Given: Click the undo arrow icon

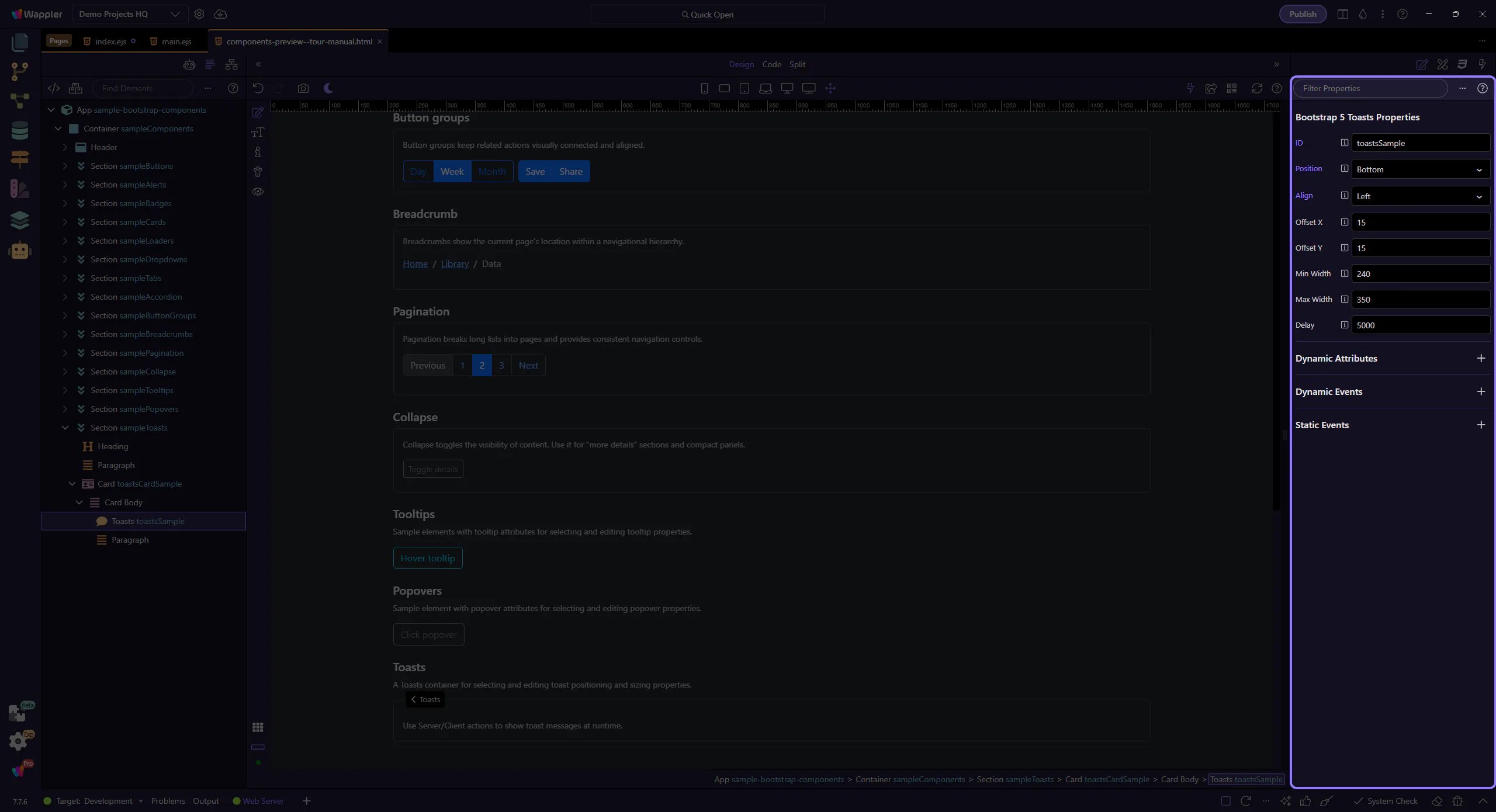Looking at the screenshot, I should click(x=258, y=88).
